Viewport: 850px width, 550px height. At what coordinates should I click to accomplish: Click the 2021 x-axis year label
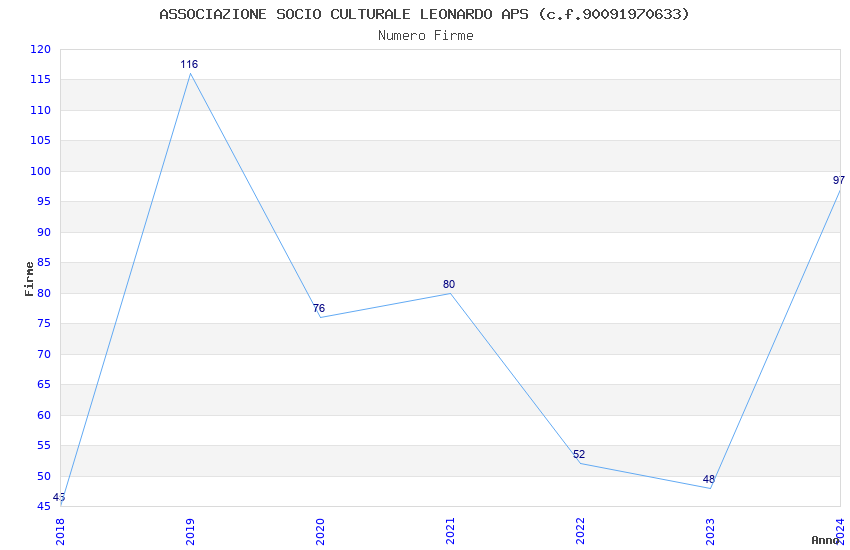coord(450,532)
